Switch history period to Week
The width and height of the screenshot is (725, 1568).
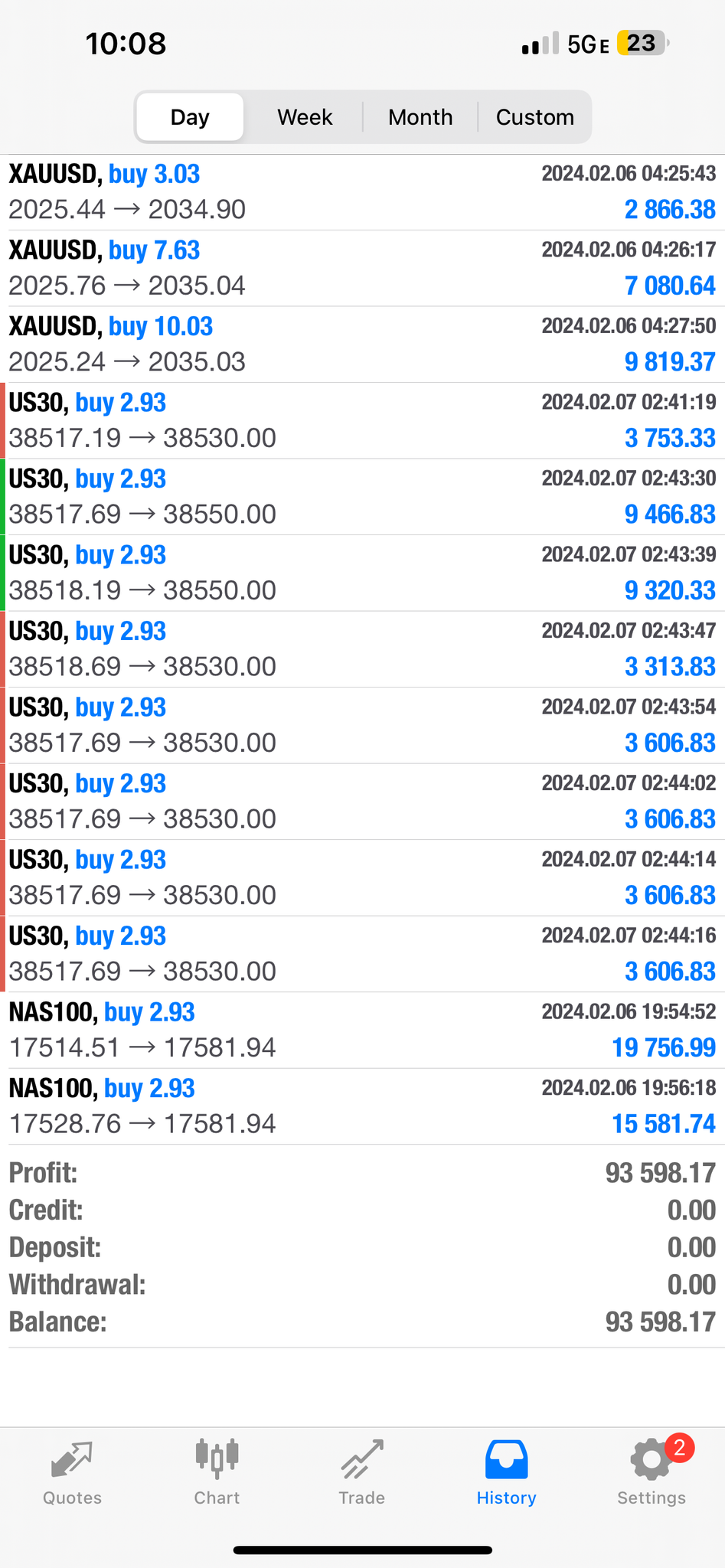[x=305, y=117]
